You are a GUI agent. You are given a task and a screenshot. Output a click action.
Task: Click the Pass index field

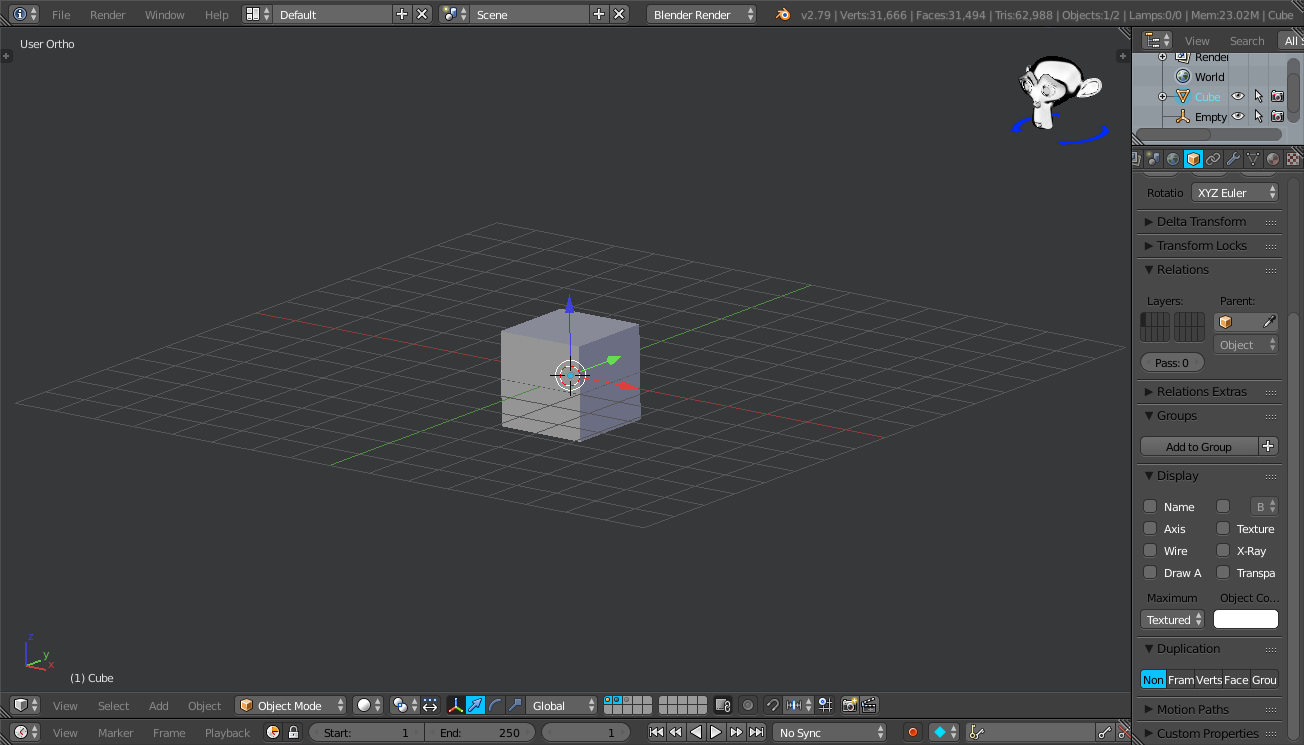tap(1172, 363)
